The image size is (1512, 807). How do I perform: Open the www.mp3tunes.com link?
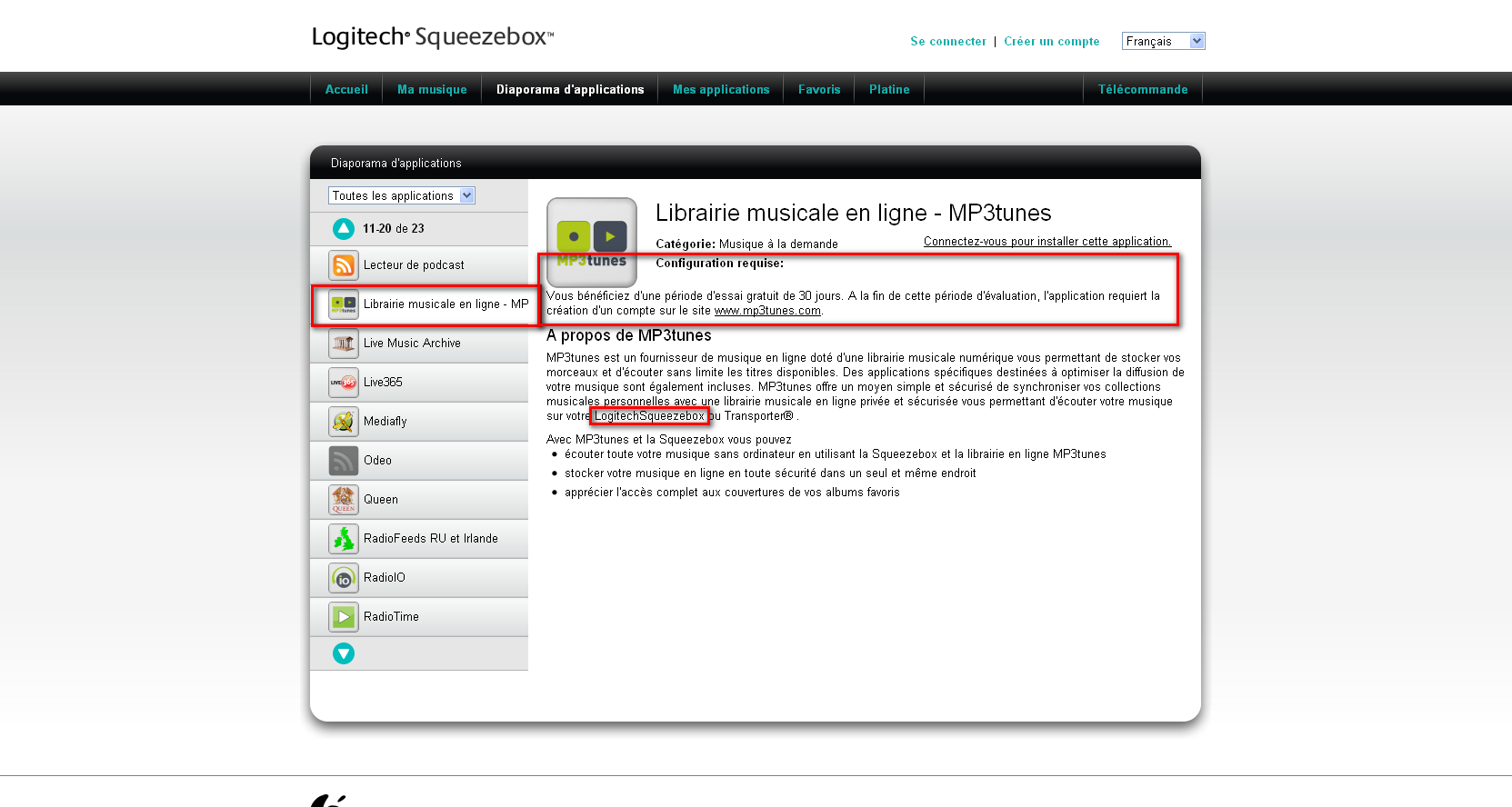pos(767,311)
